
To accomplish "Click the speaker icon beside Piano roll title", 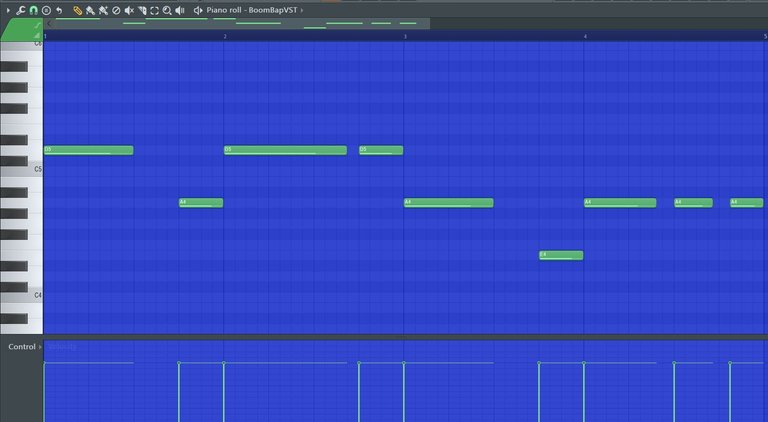I will pyautogui.click(x=198, y=10).
